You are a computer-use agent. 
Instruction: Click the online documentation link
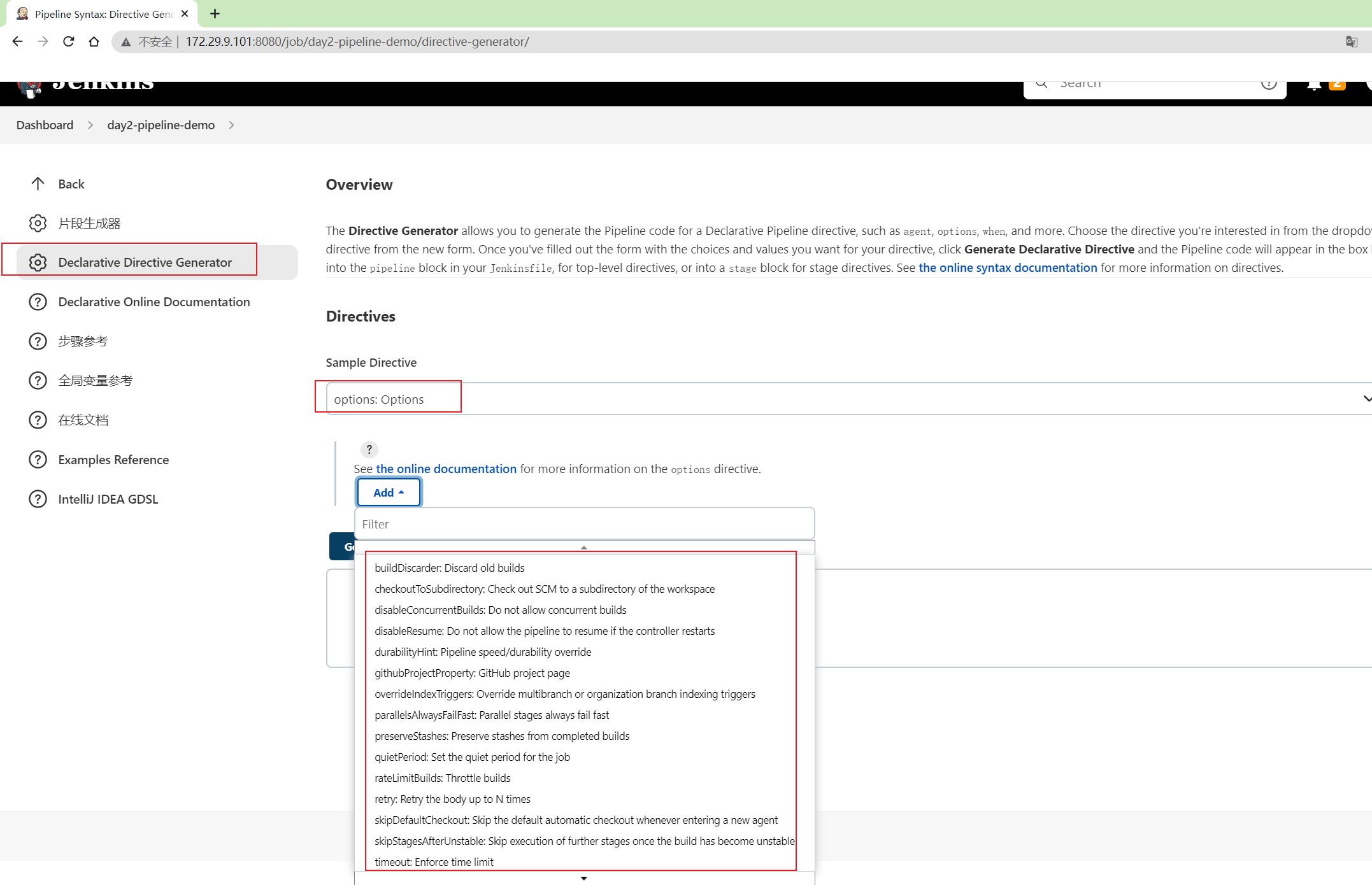point(447,469)
